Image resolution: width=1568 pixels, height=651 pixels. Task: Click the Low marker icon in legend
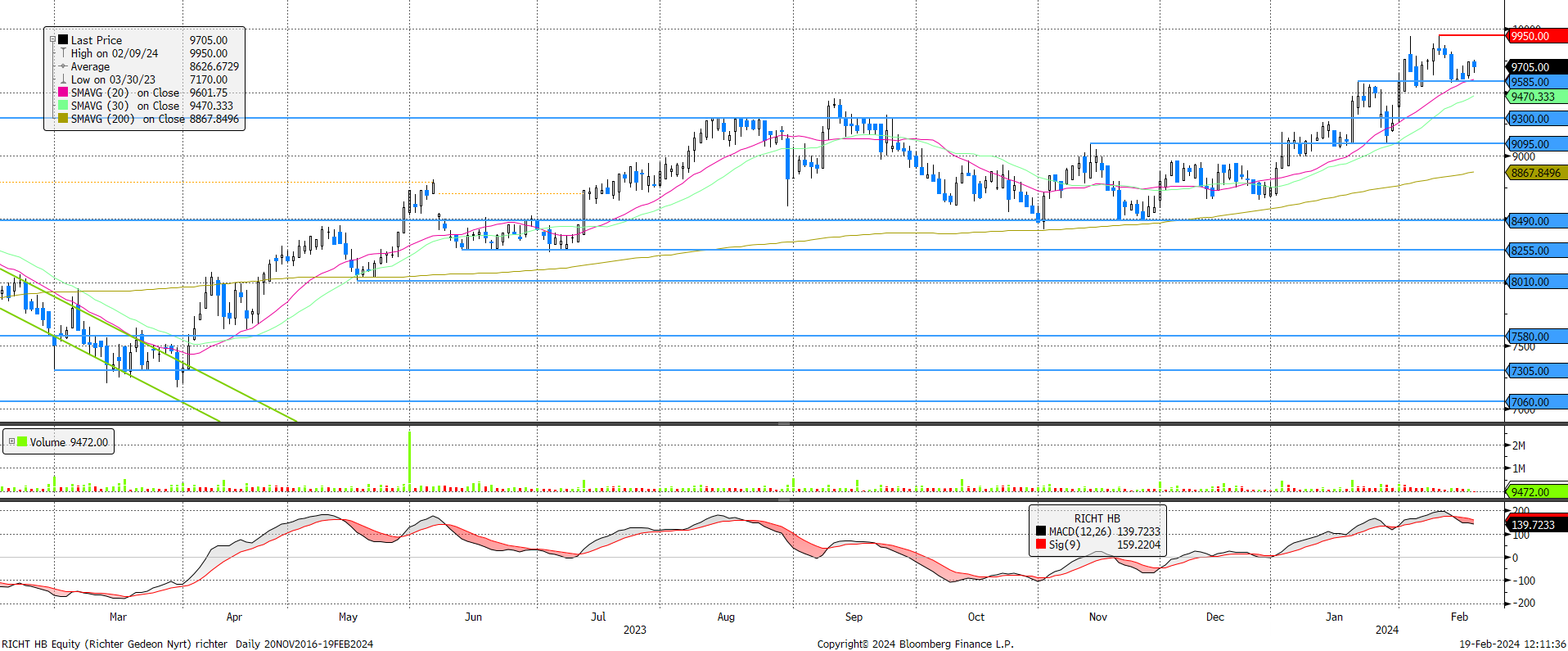[63, 79]
